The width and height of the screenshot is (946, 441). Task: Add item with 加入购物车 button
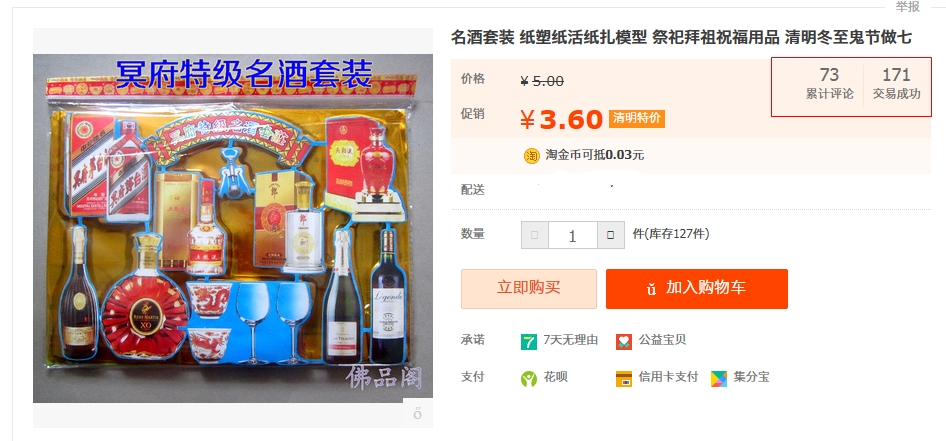[697, 289]
